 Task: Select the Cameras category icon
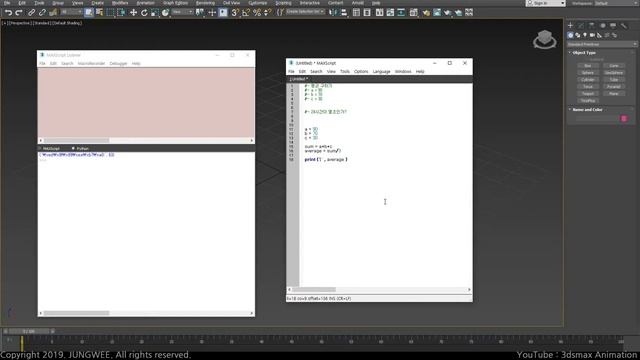click(592, 35)
